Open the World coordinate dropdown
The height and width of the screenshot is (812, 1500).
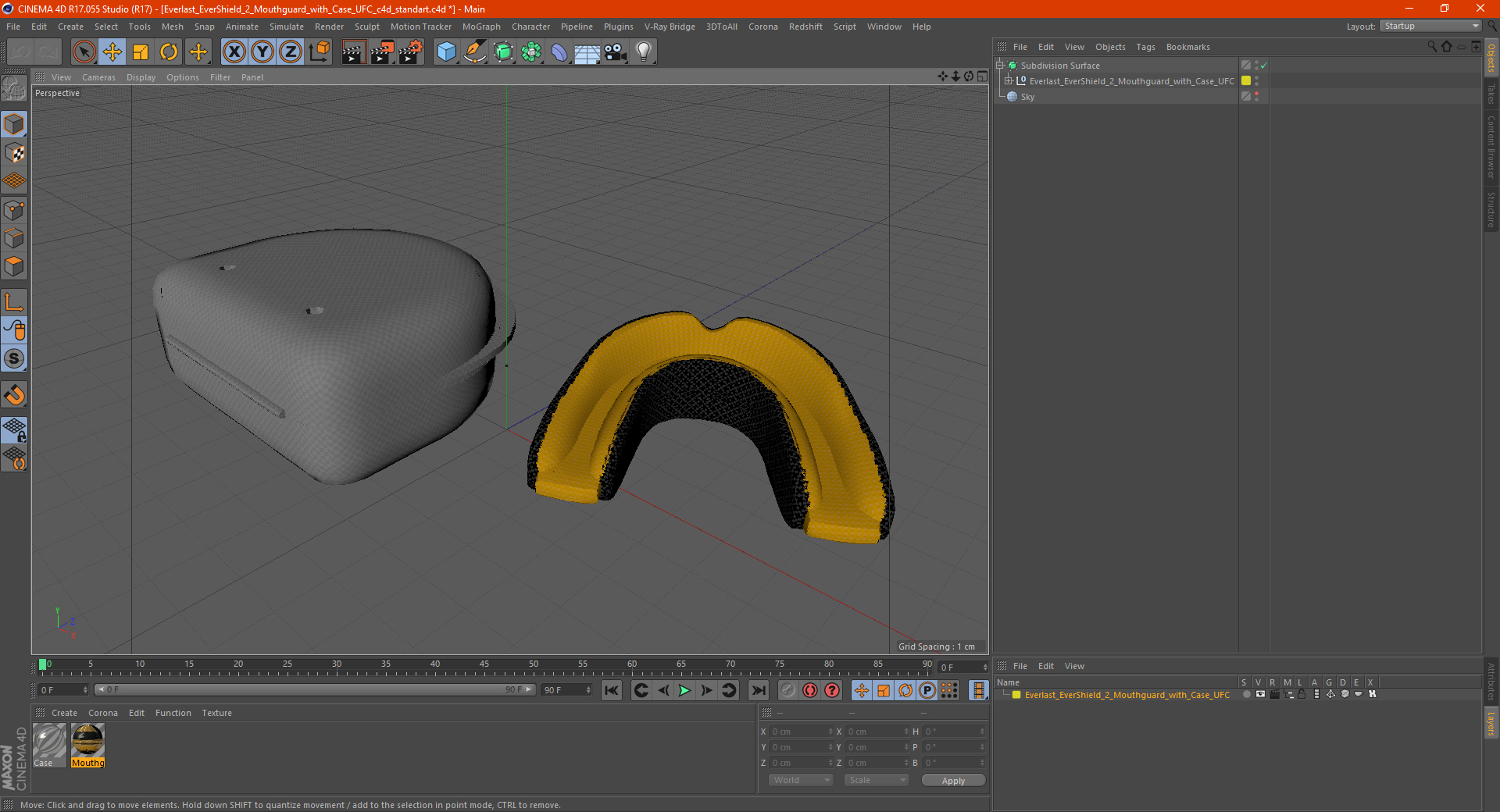click(x=801, y=780)
